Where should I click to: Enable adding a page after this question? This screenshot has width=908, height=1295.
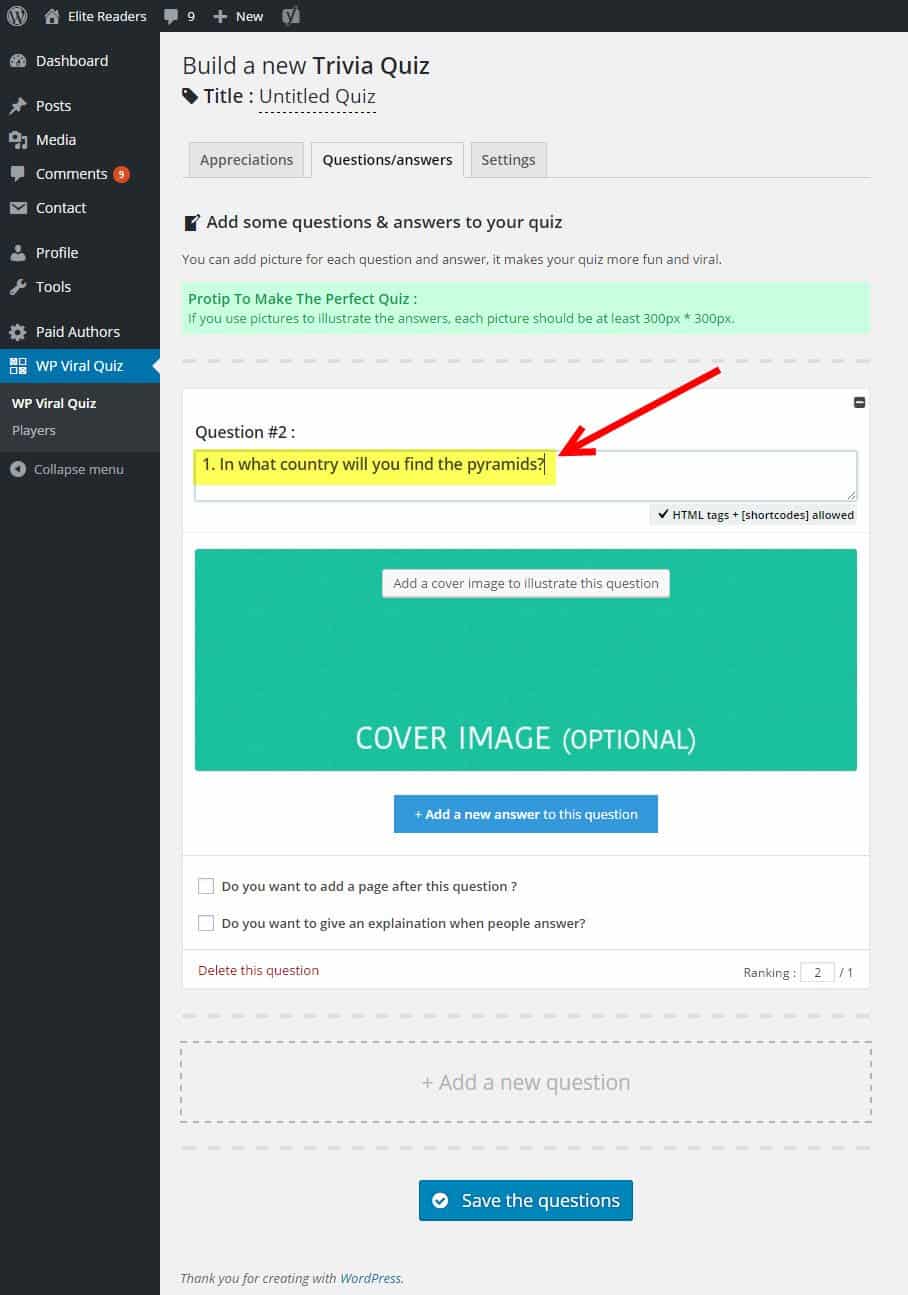coord(206,886)
